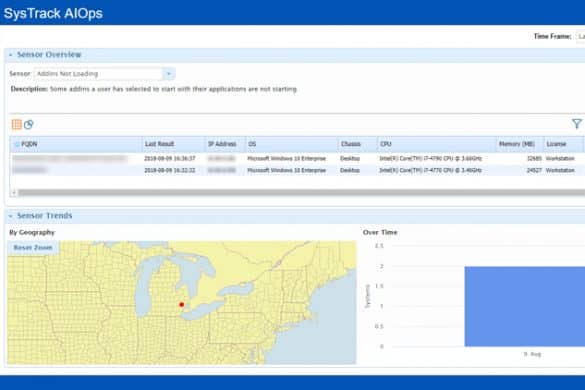
Task: Sort by the OS column header
Action: (x=291, y=144)
